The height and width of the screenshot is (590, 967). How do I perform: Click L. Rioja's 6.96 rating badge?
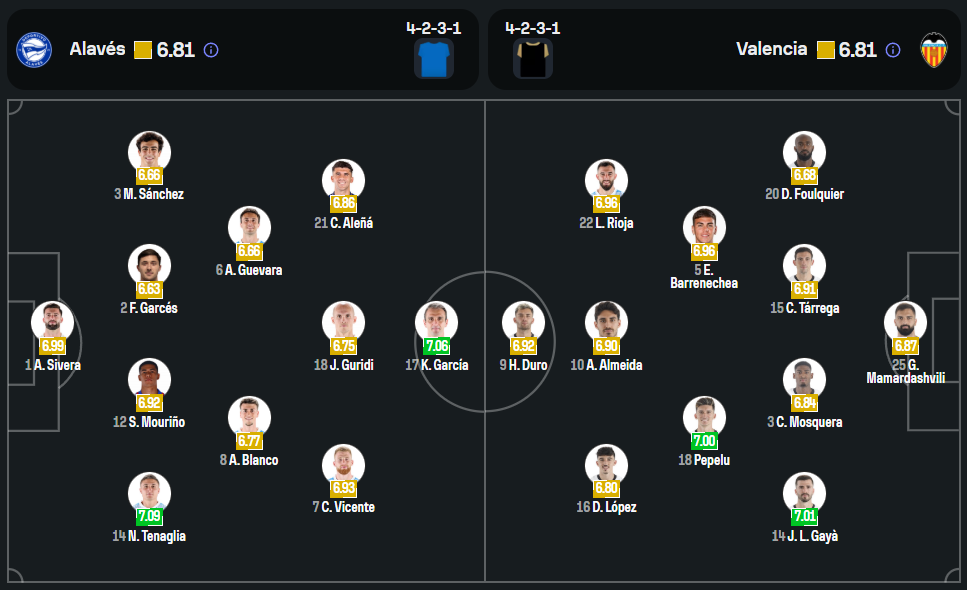(606, 204)
